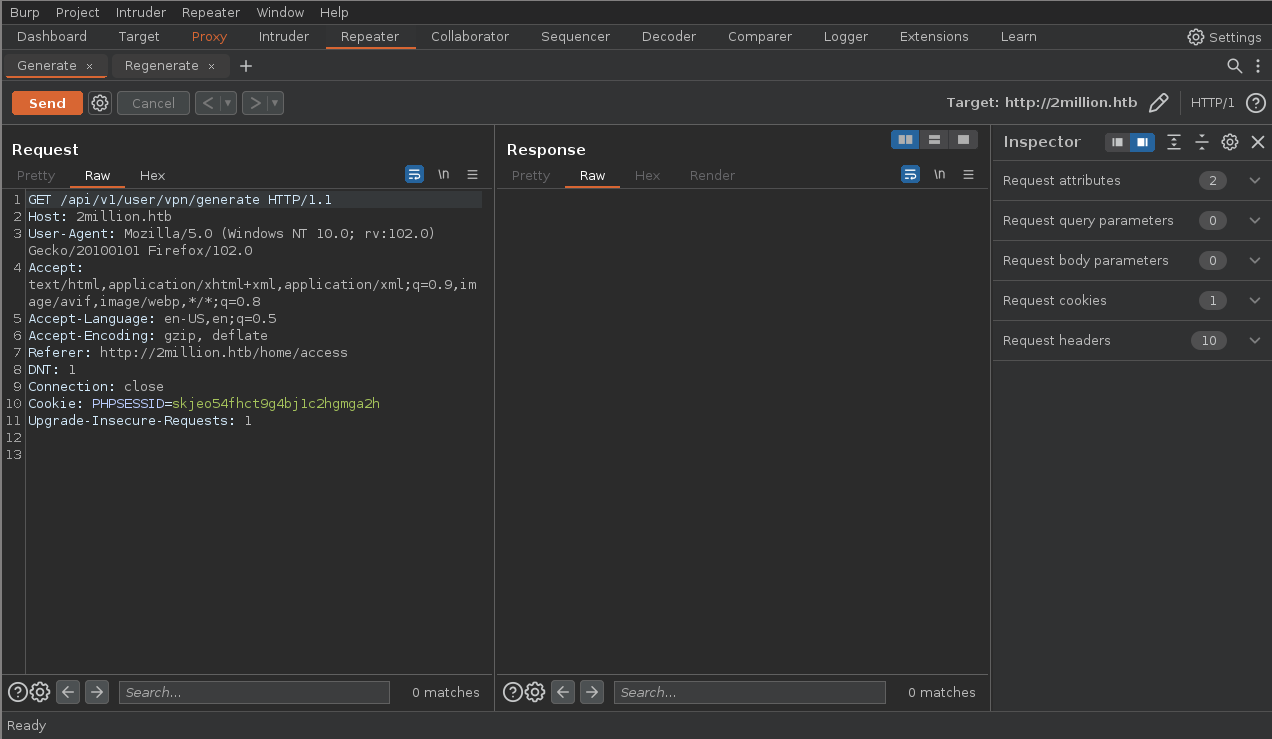Dock the Inspector to the left layout

[x=1117, y=142]
